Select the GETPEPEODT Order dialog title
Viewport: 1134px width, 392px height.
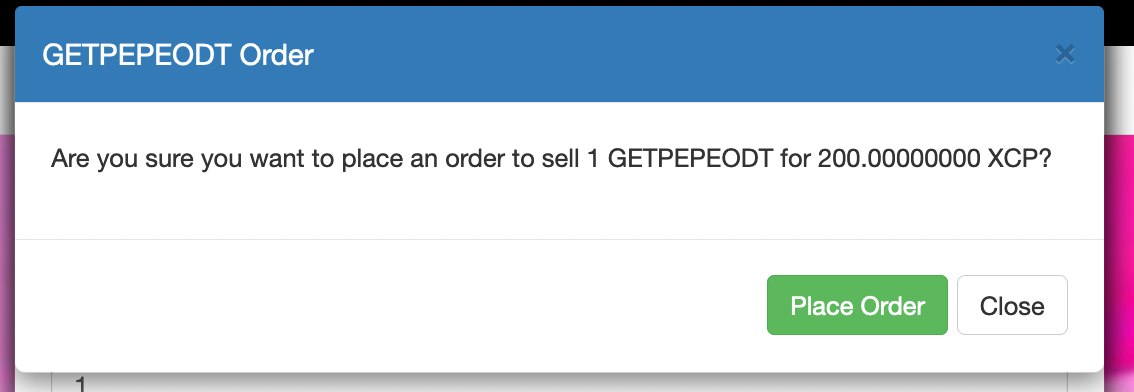coord(178,55)
